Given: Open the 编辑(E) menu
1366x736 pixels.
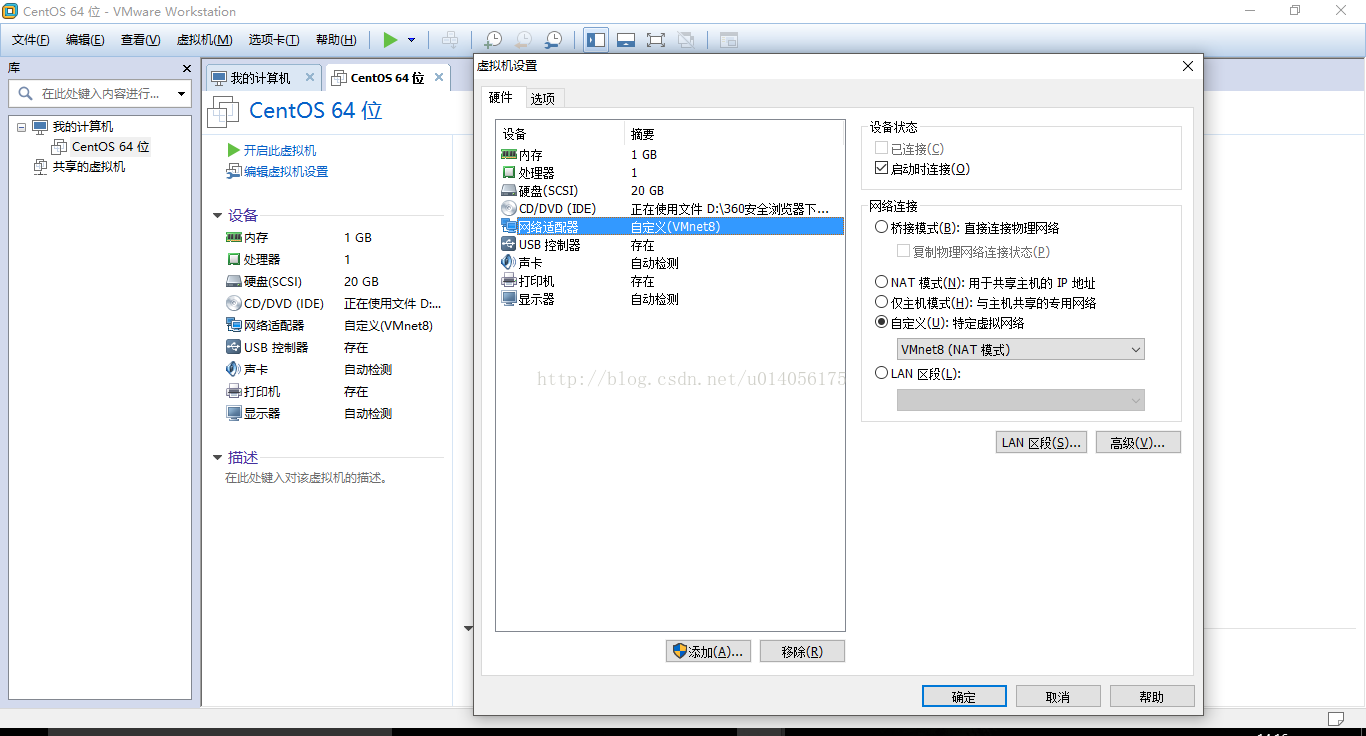Looking at the screenshot, I should pyautogui.click(x=85, y=40).
